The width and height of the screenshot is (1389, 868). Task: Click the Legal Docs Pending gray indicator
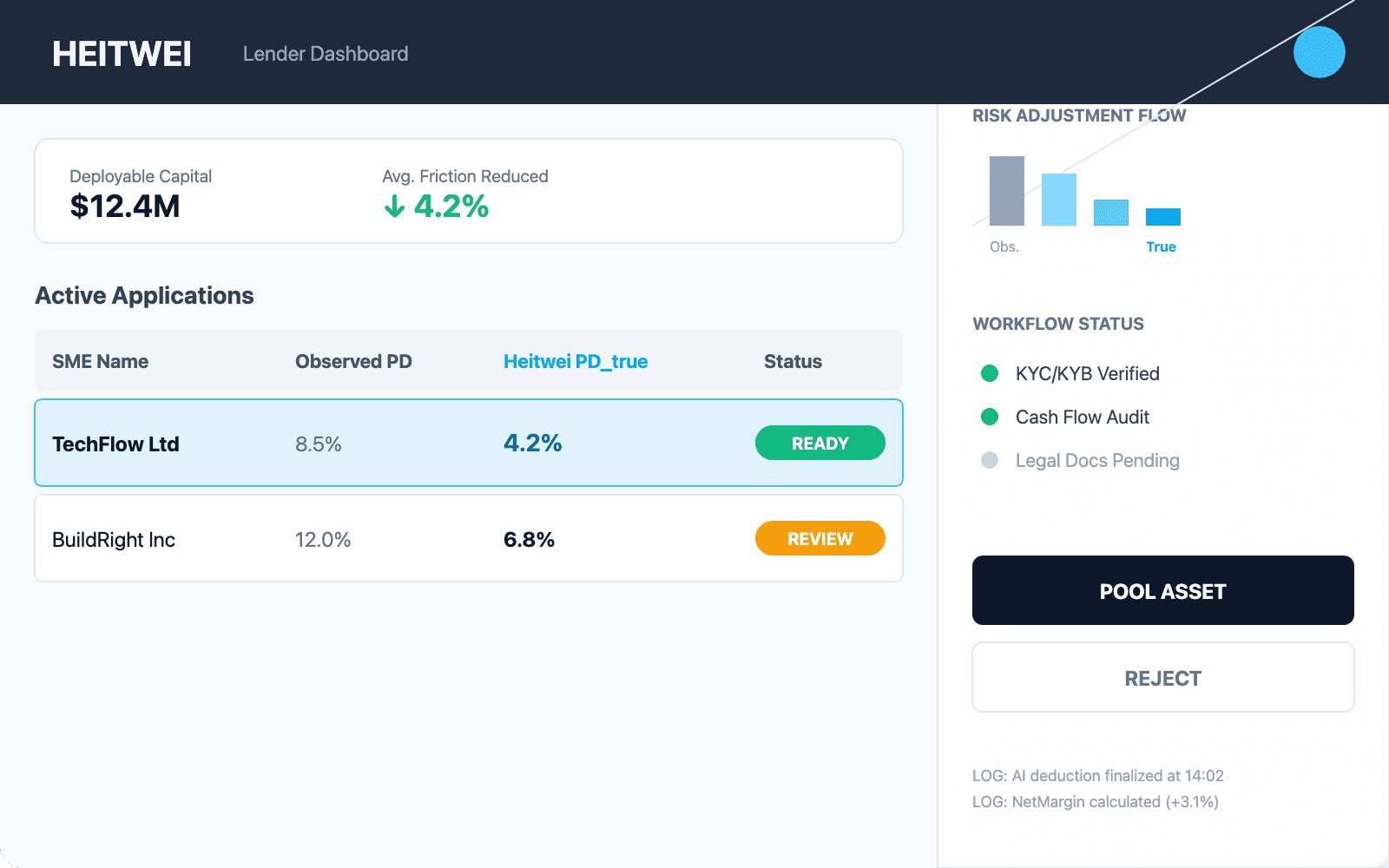click(x=990, y=460)
